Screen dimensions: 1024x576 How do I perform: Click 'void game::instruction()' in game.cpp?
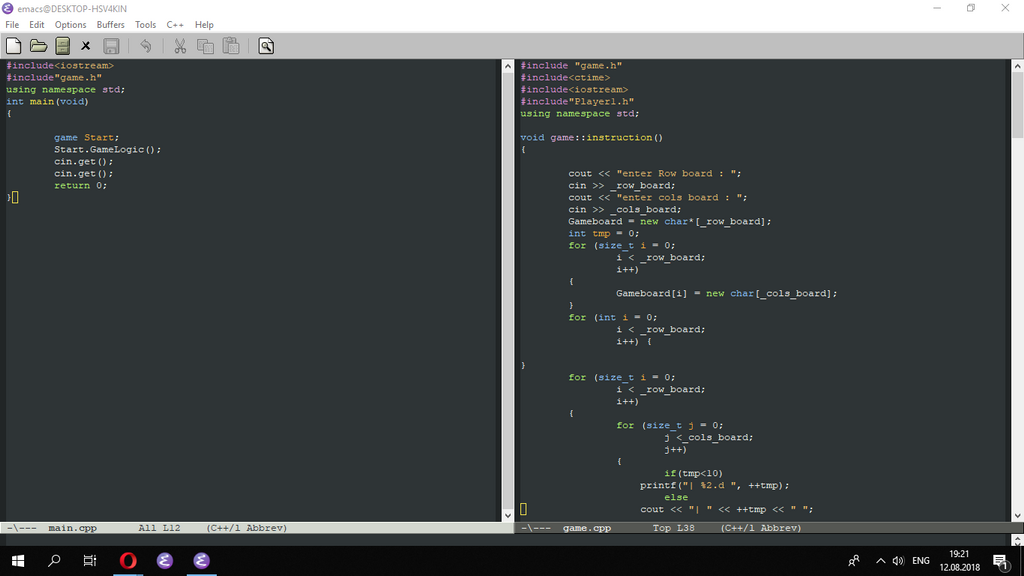click(x=592, y=138)
